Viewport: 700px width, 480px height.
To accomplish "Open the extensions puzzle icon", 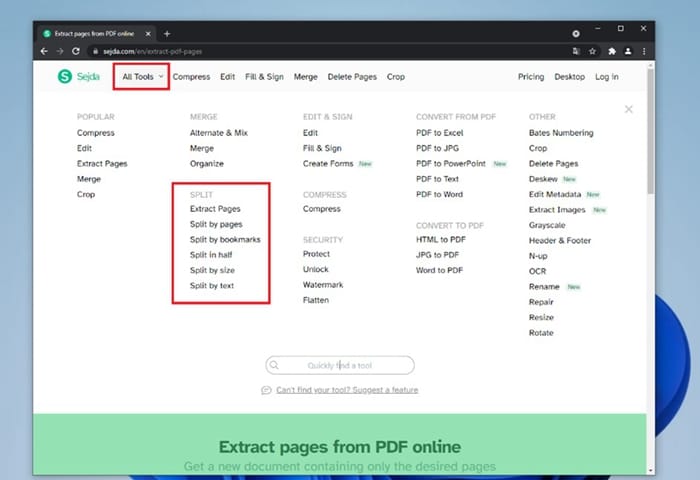I will tap(612, 51).
